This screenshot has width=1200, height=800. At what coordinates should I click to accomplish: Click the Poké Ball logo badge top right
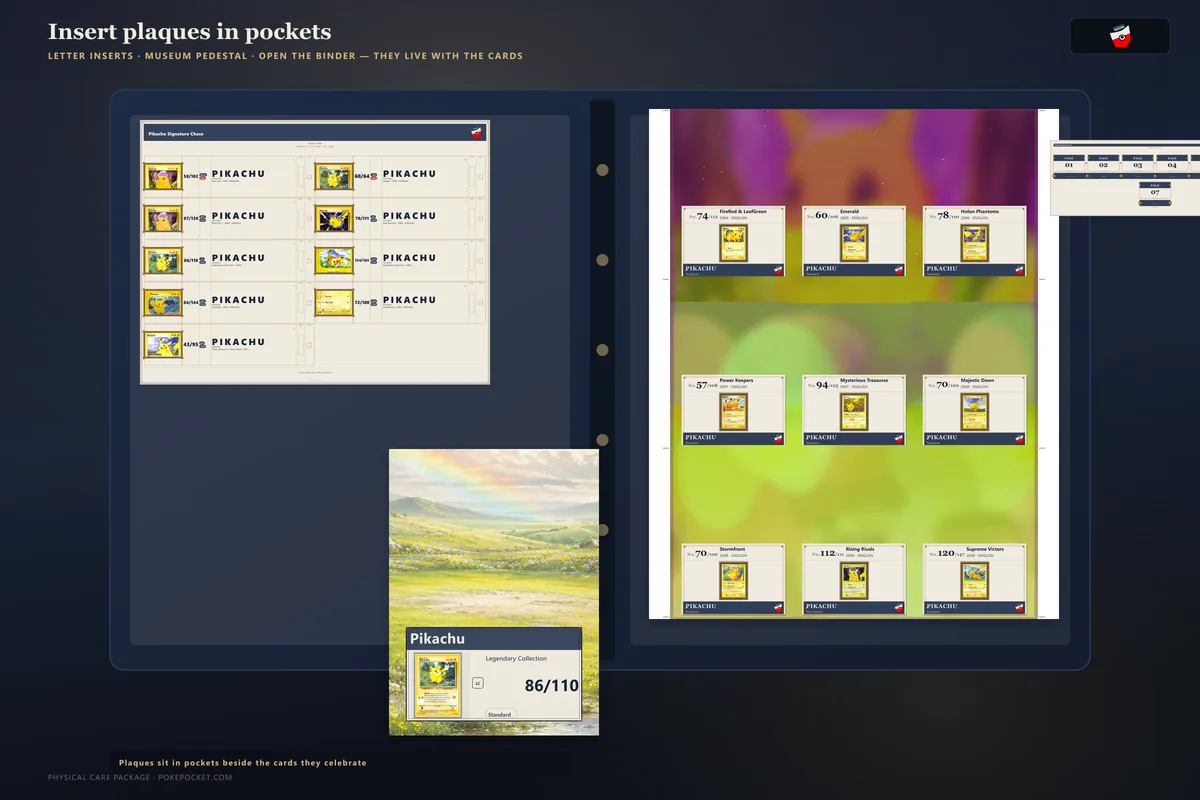1120,36
